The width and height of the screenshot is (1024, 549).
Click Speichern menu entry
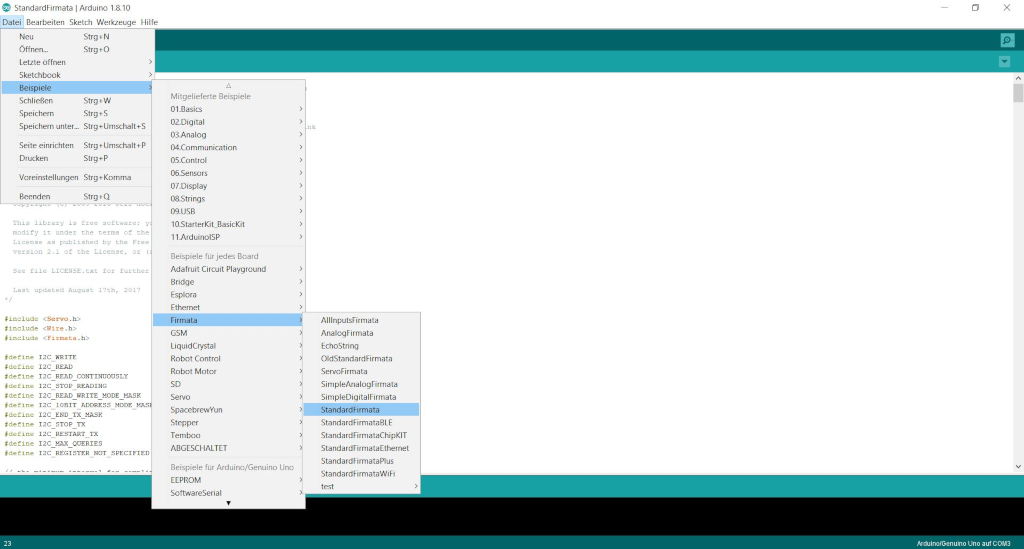[x=77, y=114]
